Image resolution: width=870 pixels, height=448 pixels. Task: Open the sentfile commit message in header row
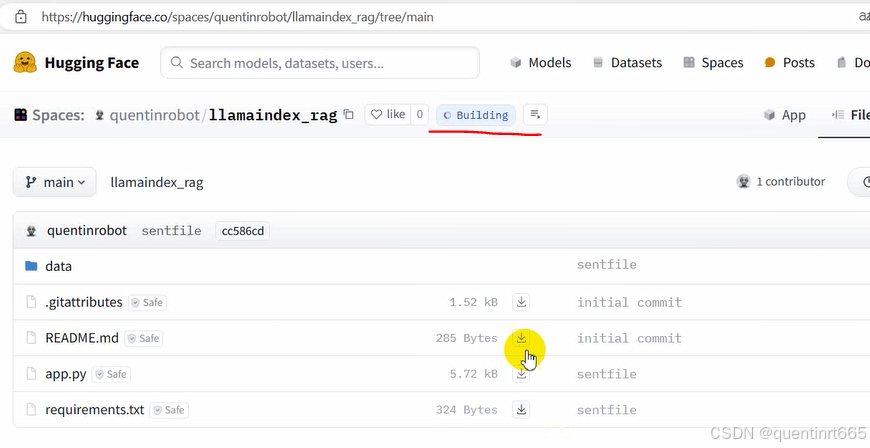coord(171,231)
